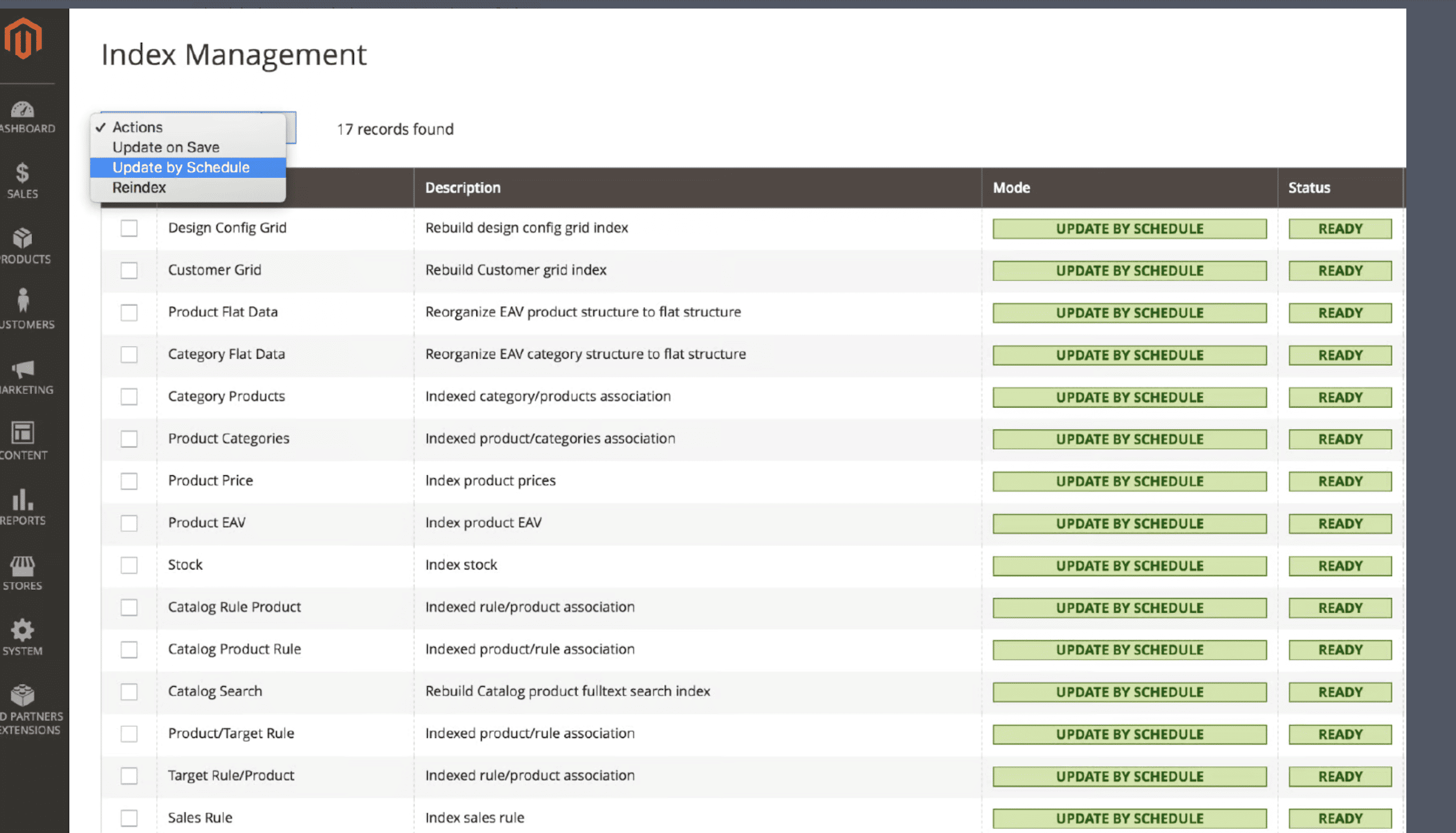
Task: Check the Category Products checkbox
Action: [129, 397]
